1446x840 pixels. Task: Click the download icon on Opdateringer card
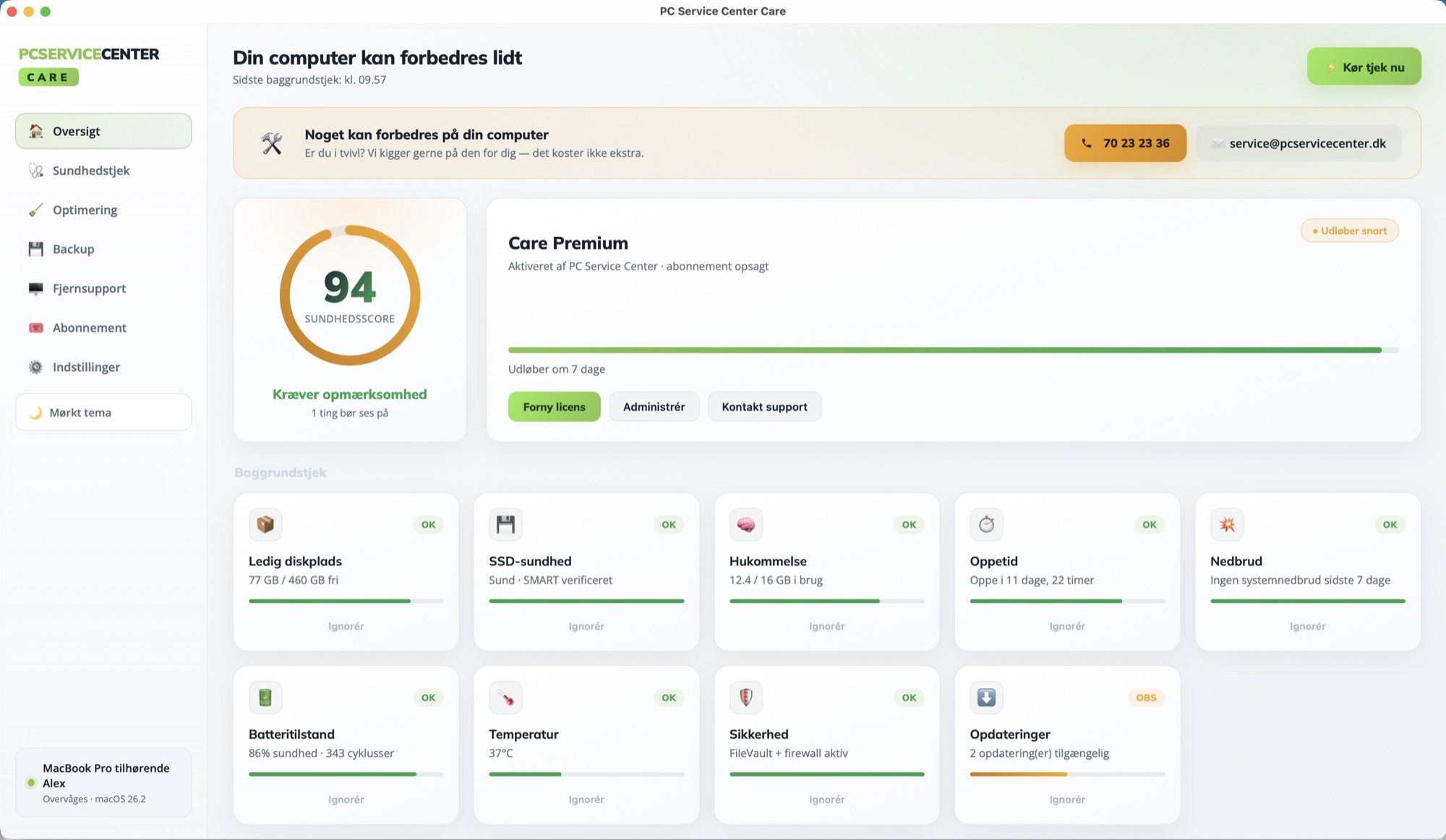[x=986, y=697]
